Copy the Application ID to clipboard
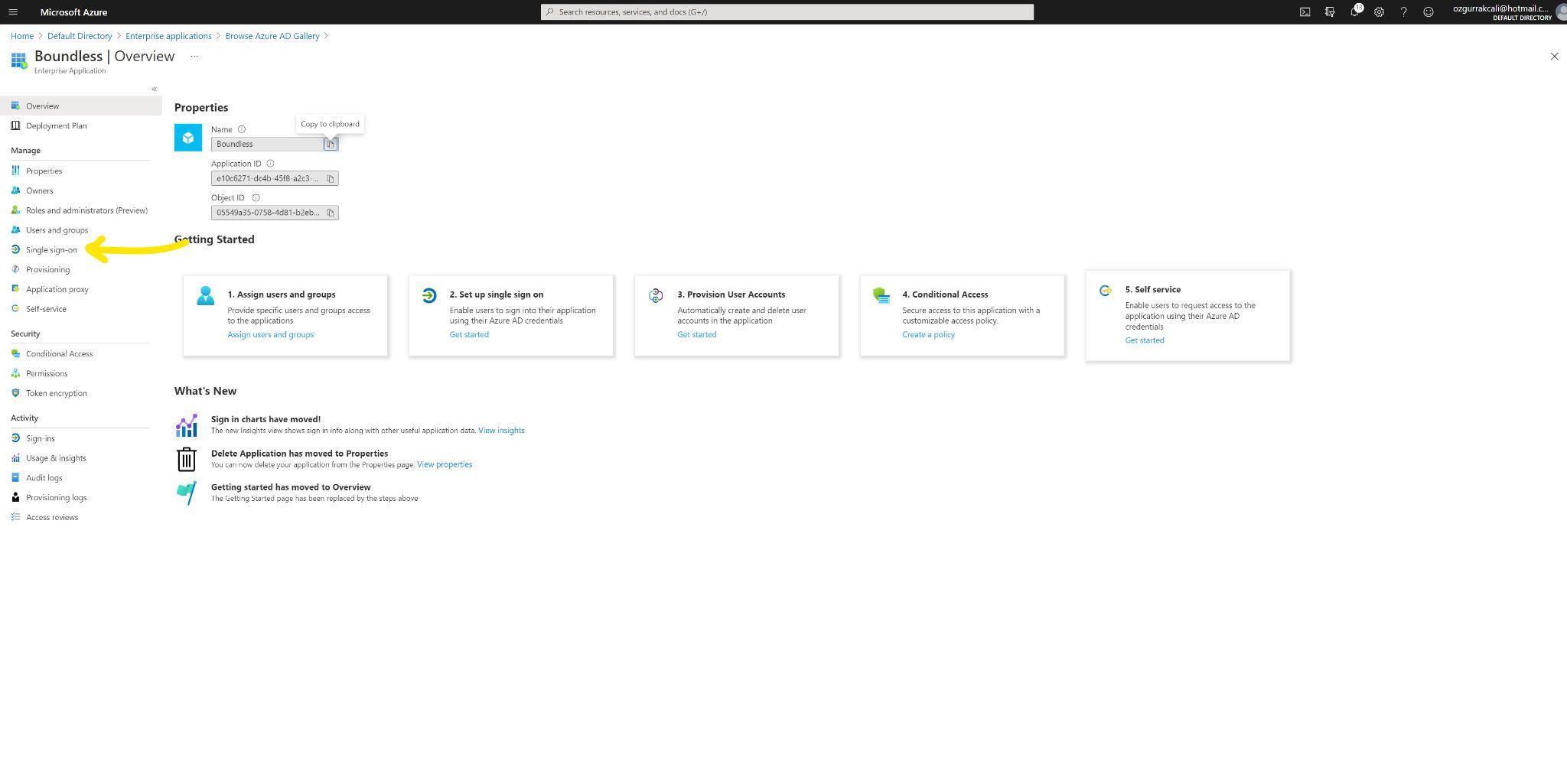The height and width of the screenshot is (784, 1567). (331, 178)
